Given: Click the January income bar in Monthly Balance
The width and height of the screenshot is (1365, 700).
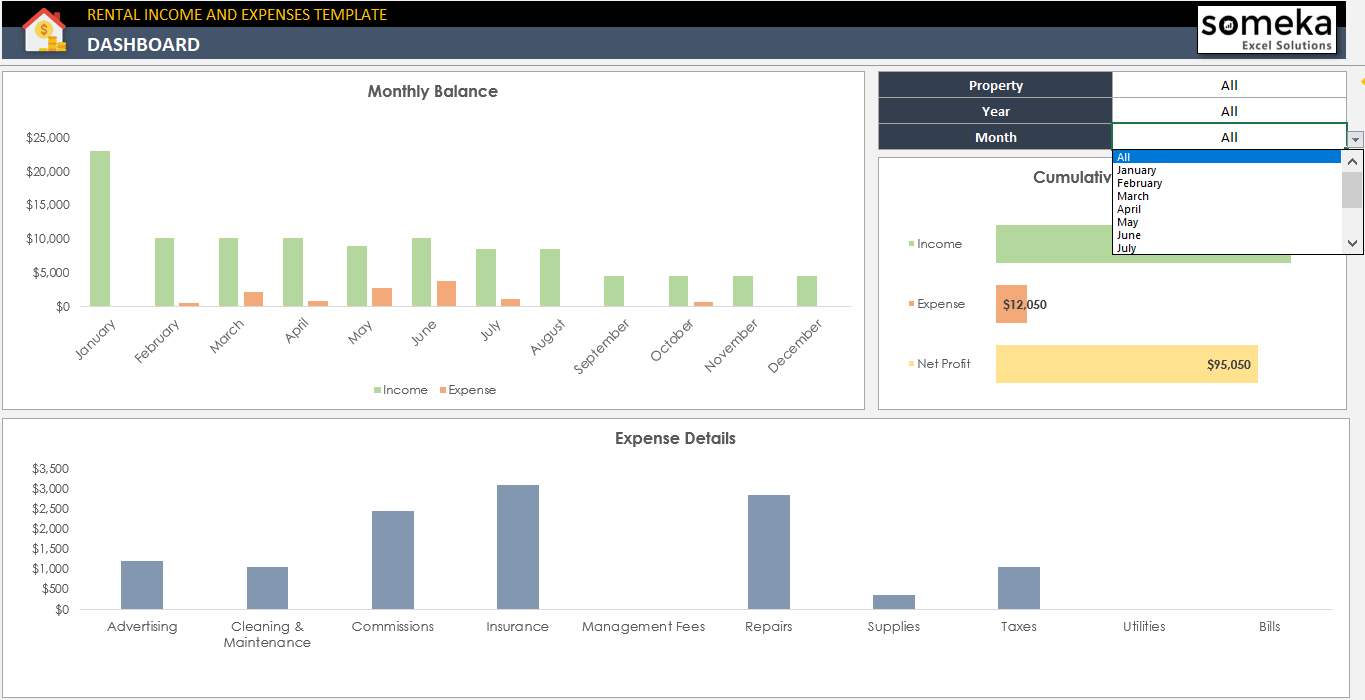Looking at the screenshot, I should 98,225.
